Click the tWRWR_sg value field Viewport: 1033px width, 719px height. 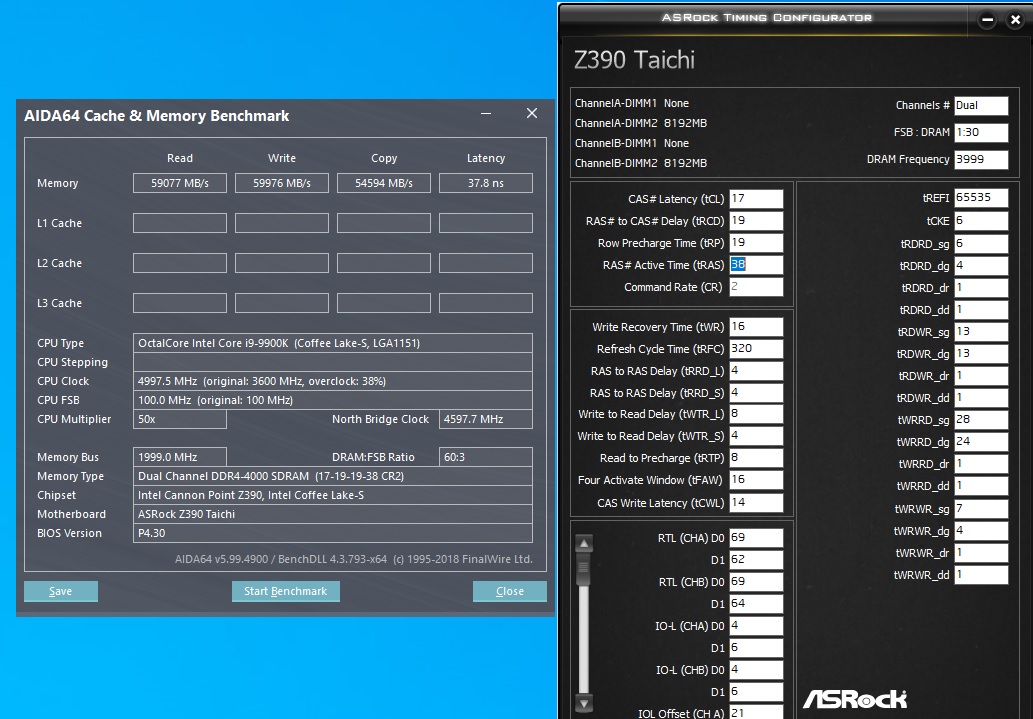[981, 509]
